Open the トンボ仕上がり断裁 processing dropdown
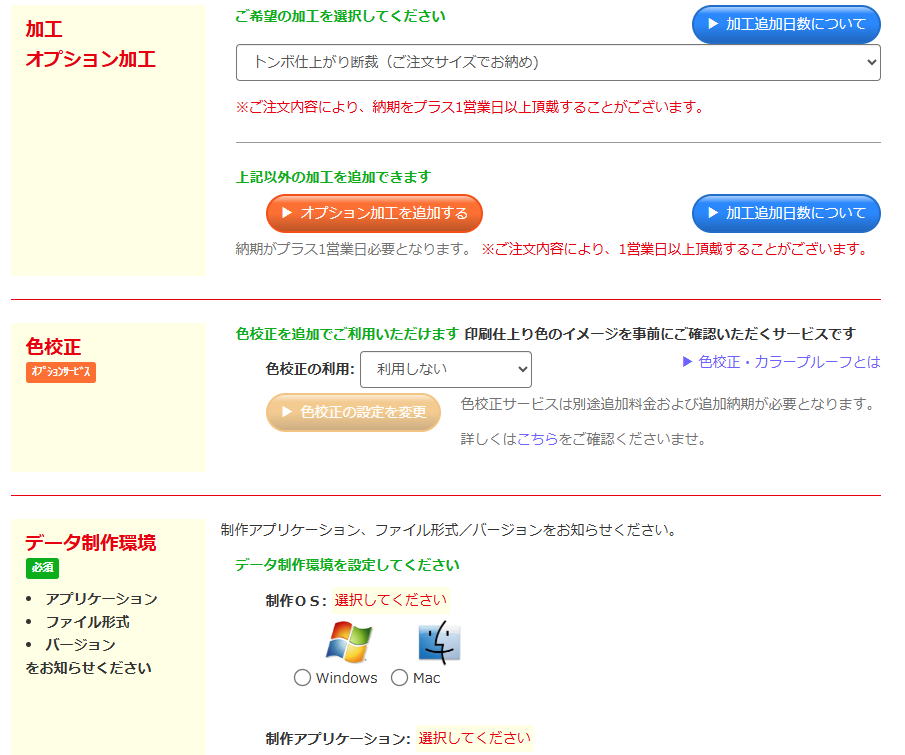 (x=558, y=62)
